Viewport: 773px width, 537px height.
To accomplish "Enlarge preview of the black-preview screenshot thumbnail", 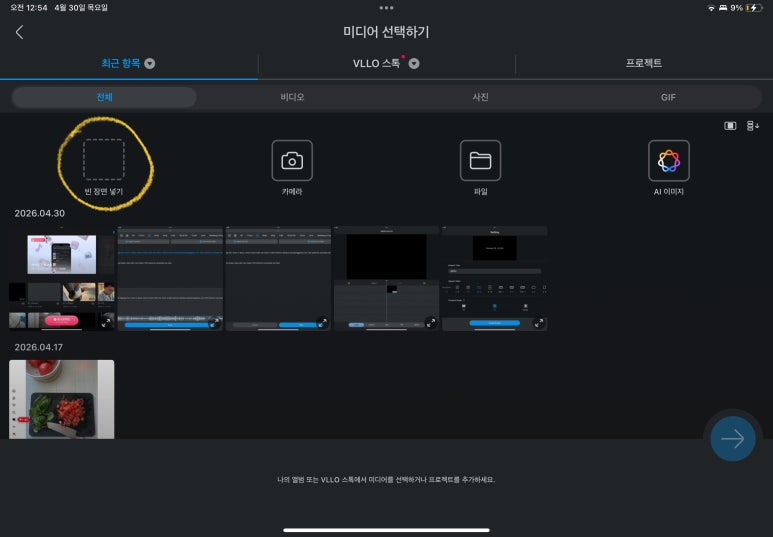I will 430,322.
